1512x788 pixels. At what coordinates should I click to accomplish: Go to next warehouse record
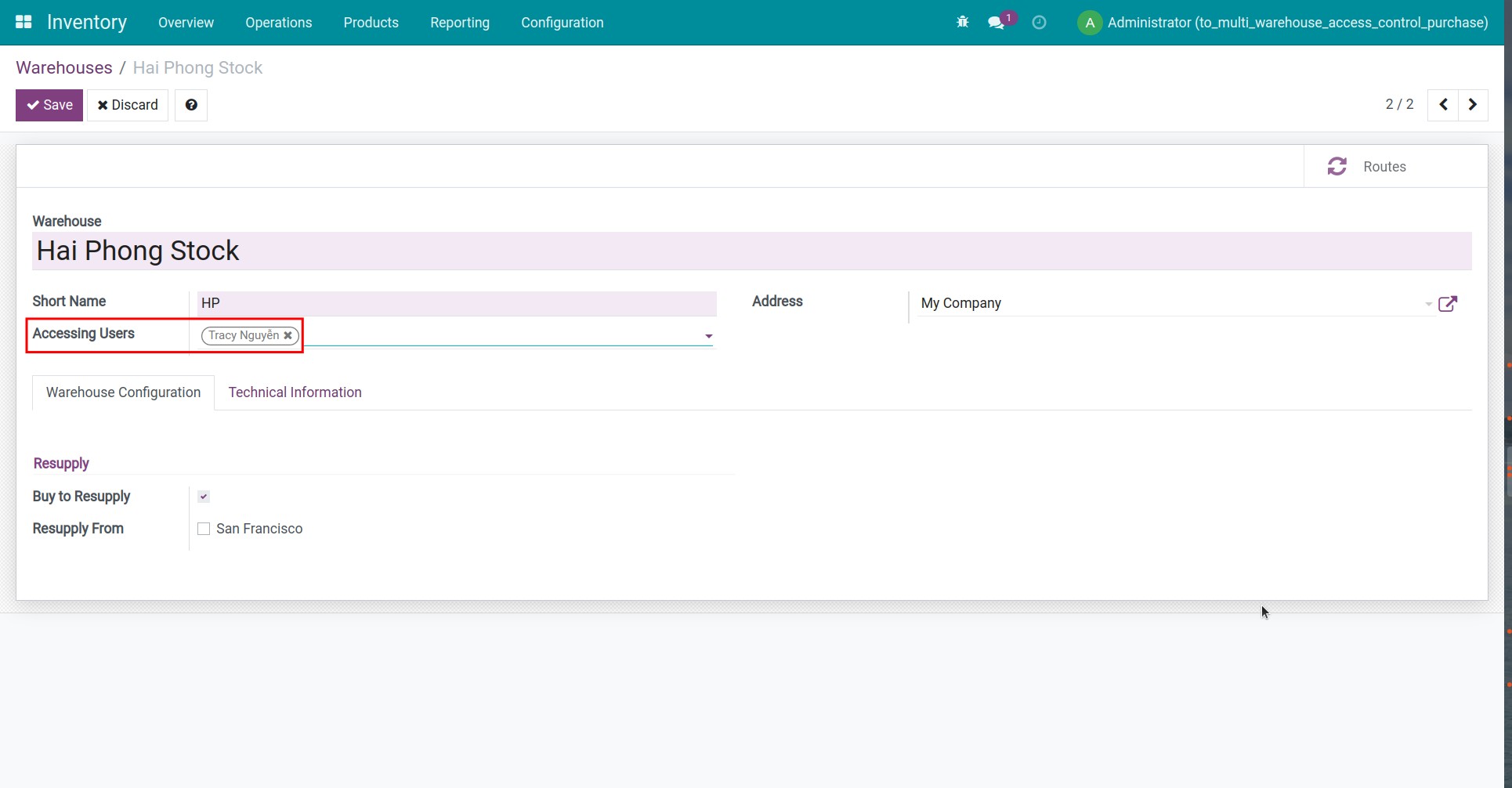tap(1473, 105)
